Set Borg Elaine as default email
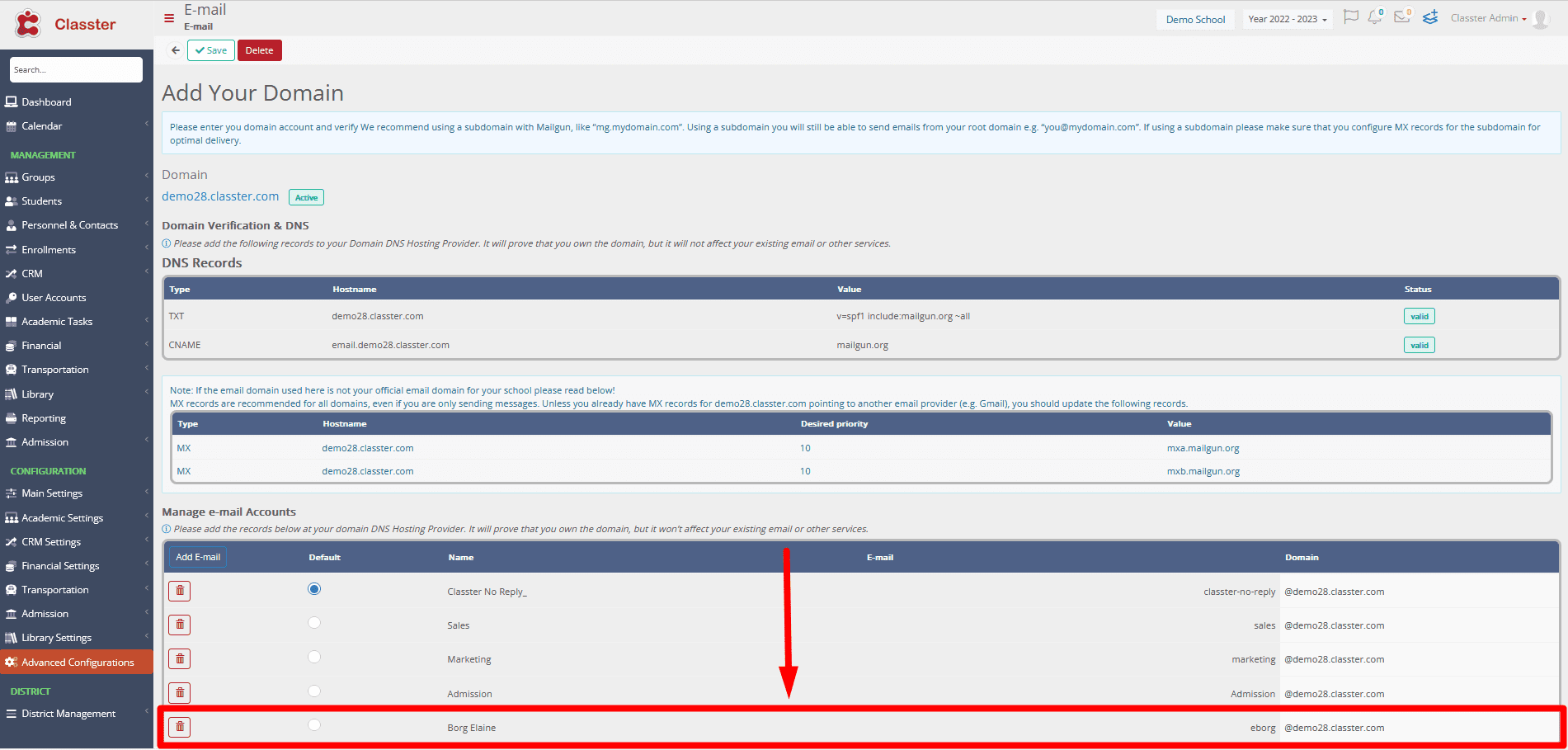Image resolution: width=1568 pixels, height=750 pixels. coord(314,725)
